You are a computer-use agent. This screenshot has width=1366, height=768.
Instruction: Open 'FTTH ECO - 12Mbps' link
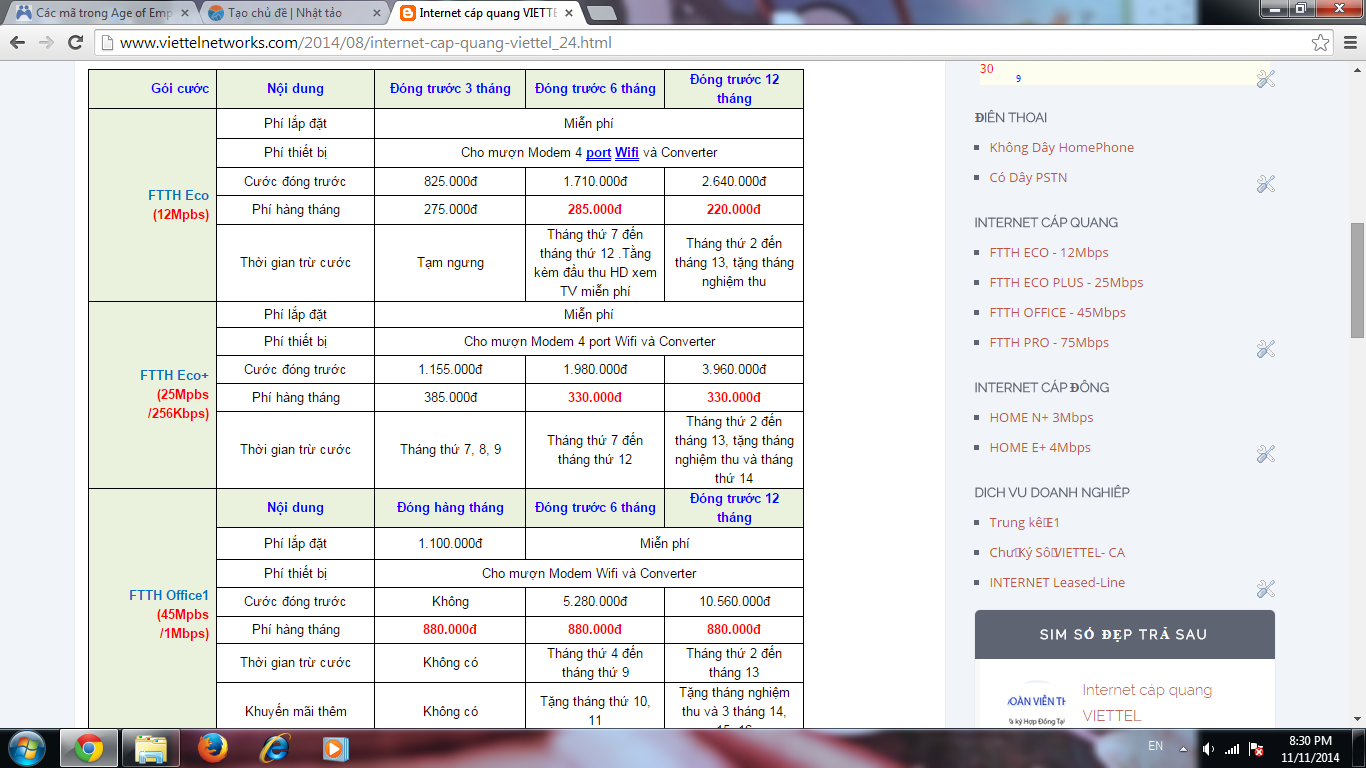[x=1049, y=252]
